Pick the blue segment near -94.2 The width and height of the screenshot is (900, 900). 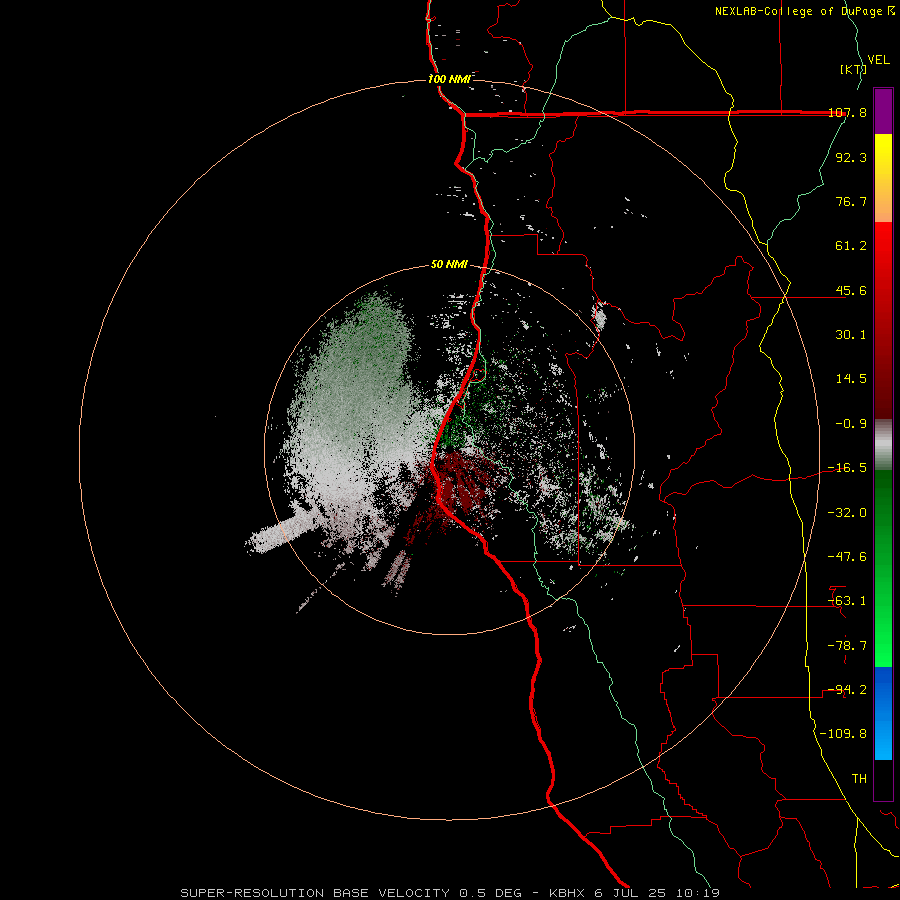click(x=883, y=689)
